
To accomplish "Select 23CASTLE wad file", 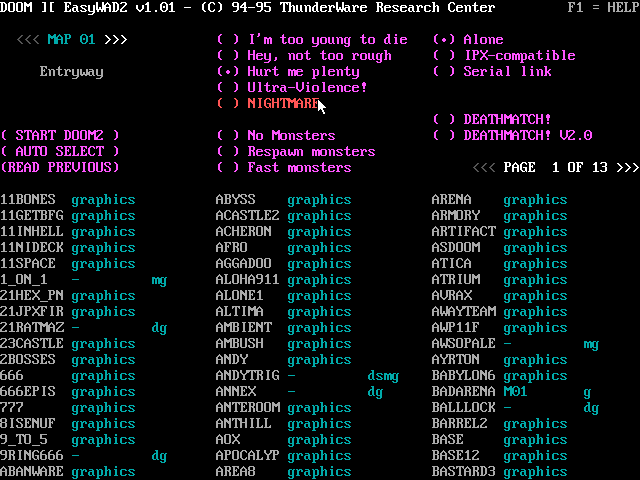I will coord(32,343).
